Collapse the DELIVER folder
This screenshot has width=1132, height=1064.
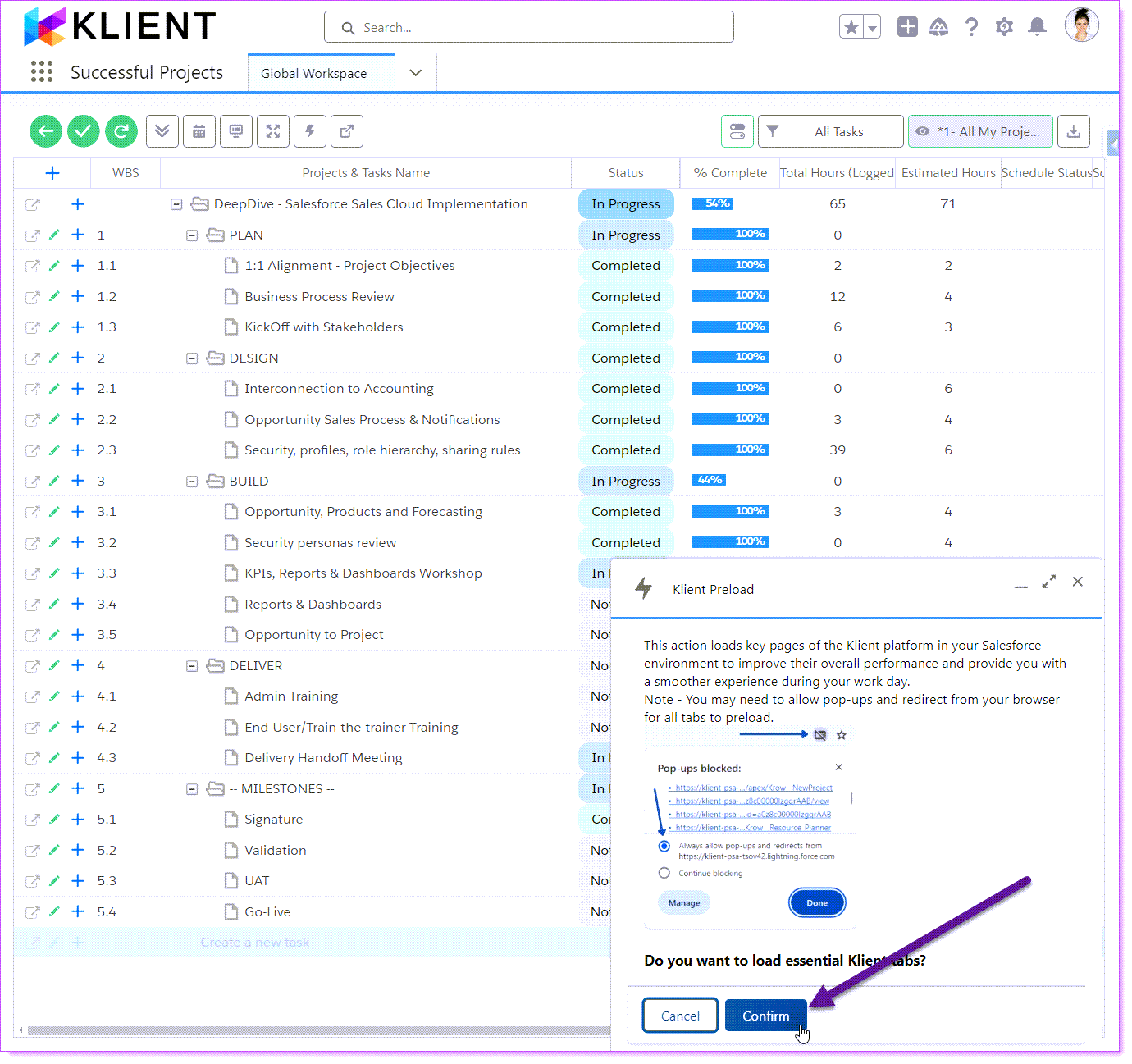pyautogui.click(x=192, y=666)
